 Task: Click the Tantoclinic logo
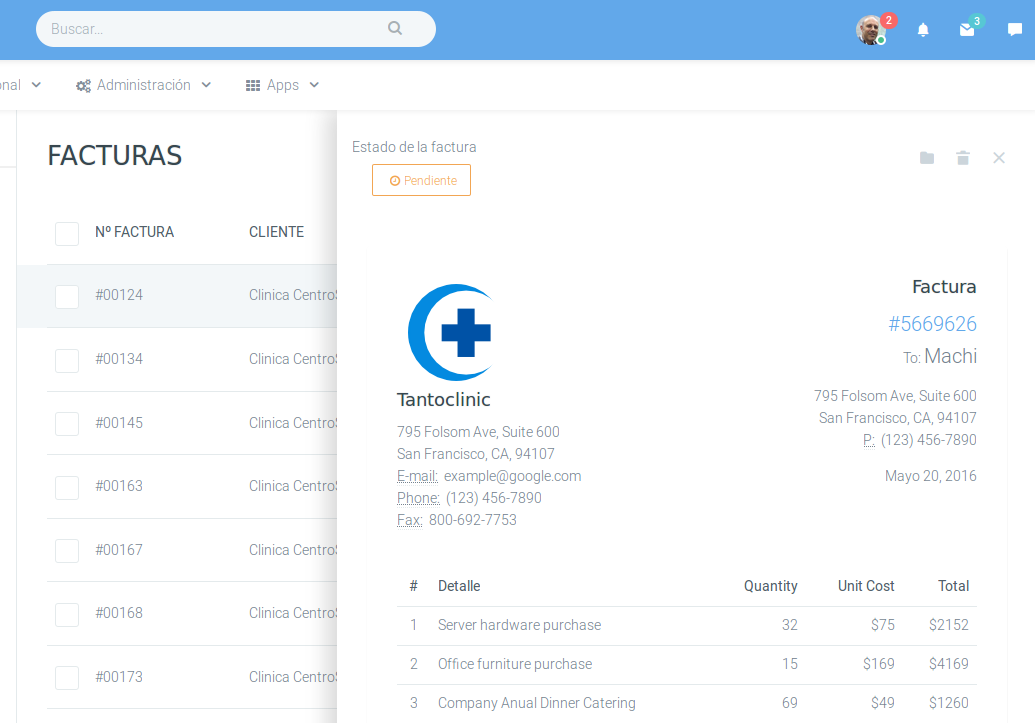click(450, 332)
